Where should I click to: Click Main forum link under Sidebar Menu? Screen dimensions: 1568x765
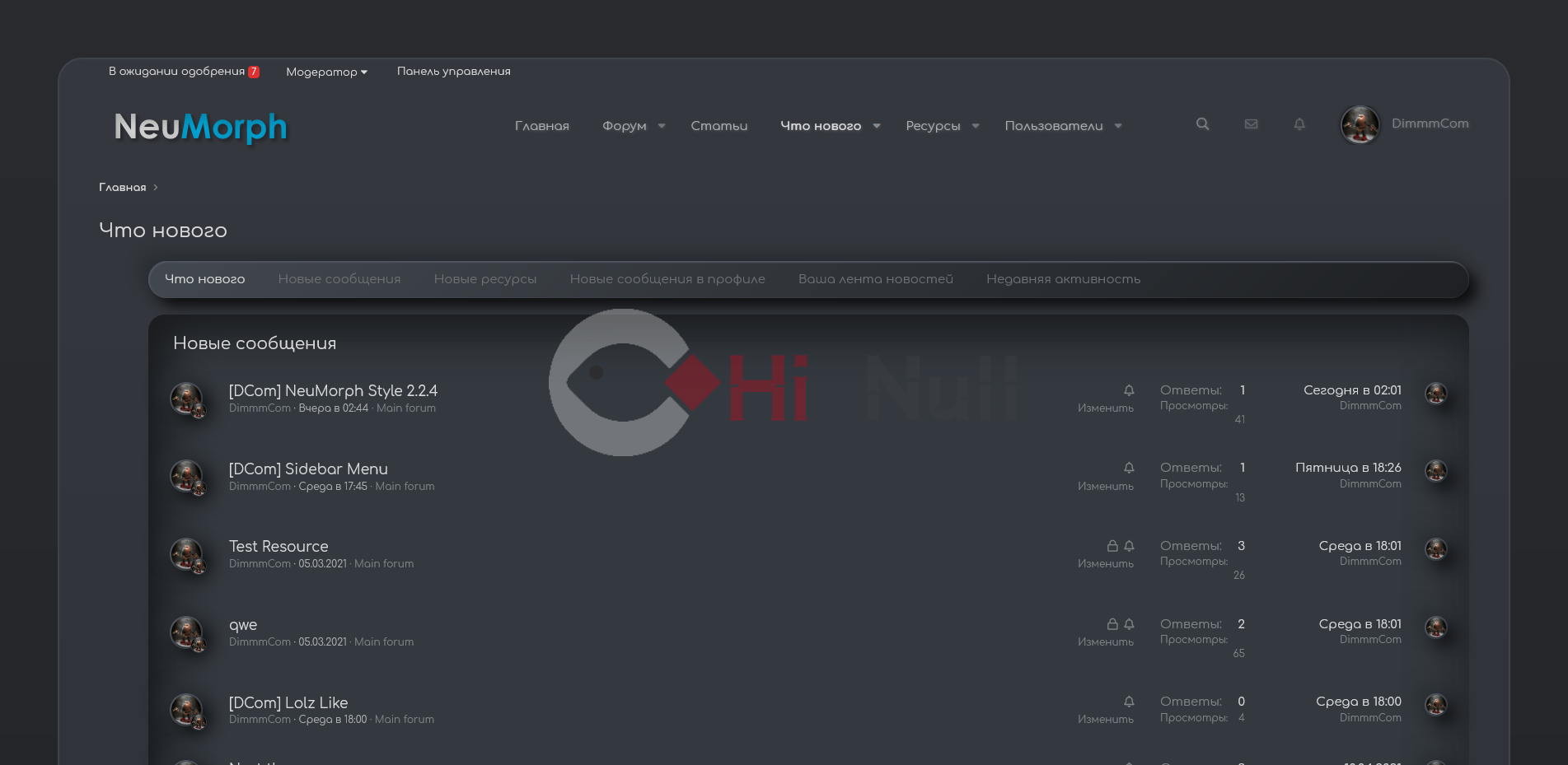click(405, 487)
